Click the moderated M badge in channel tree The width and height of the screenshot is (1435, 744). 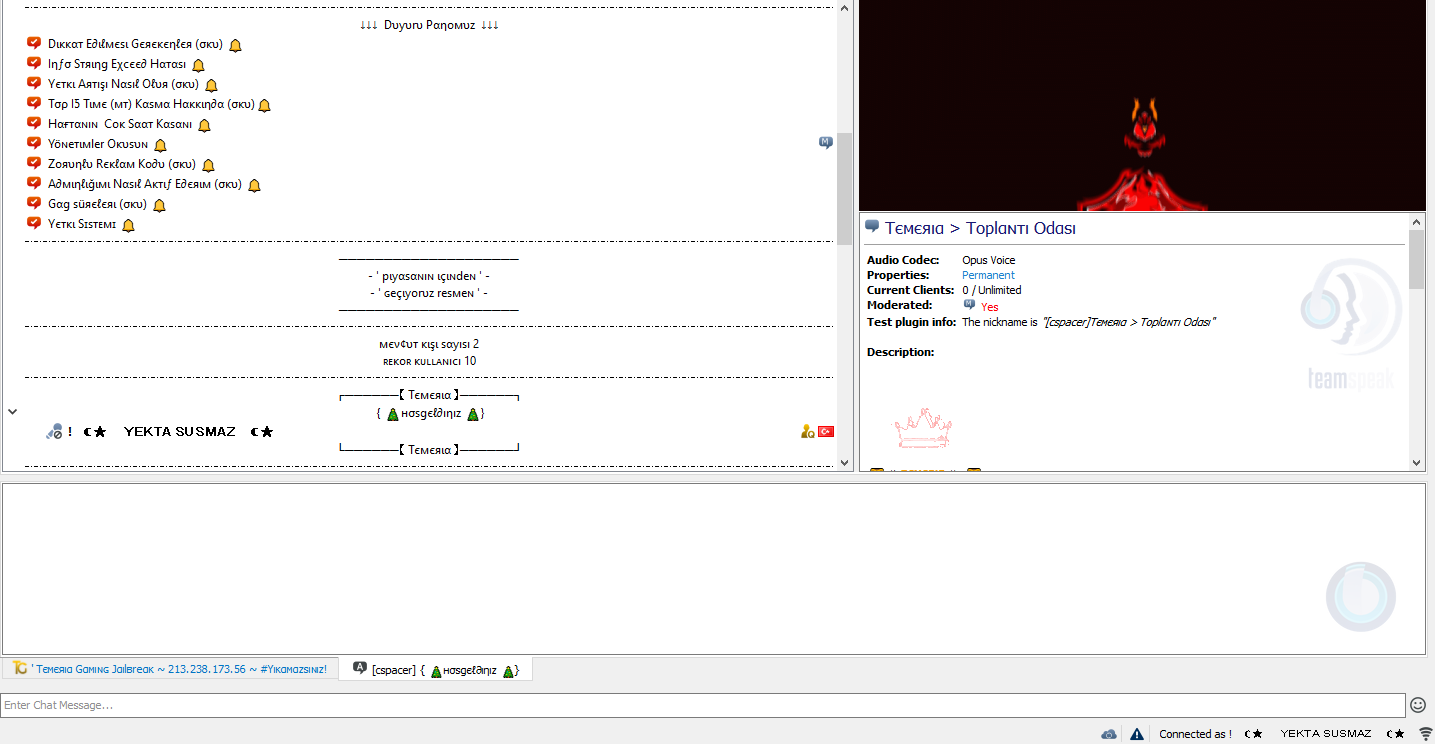[x=826, y=143]
